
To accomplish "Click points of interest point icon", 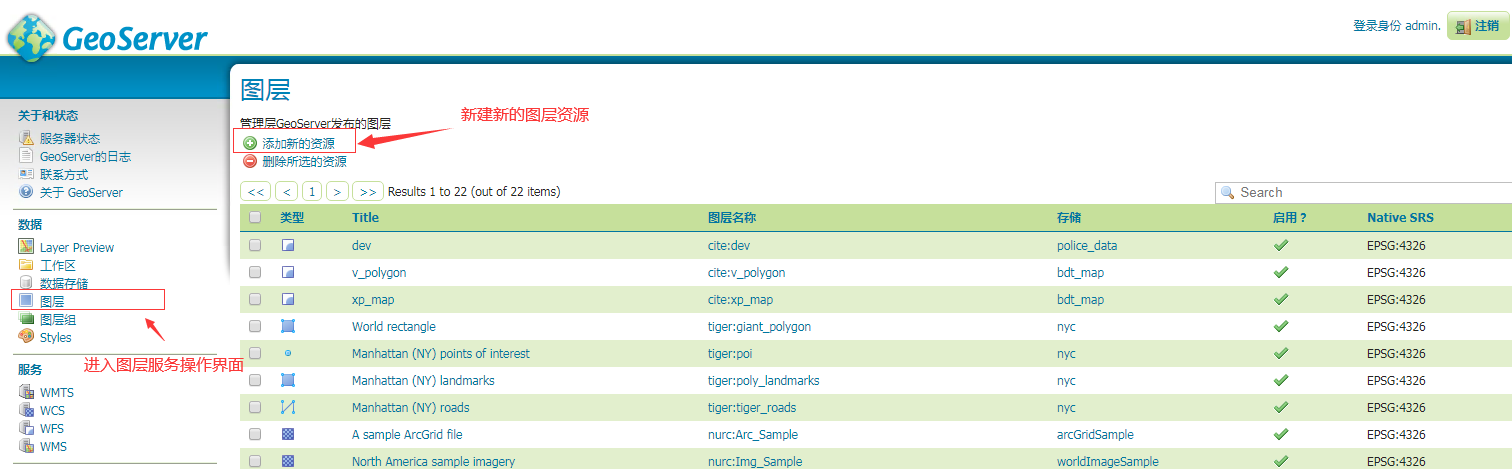I will pos(288,353).
